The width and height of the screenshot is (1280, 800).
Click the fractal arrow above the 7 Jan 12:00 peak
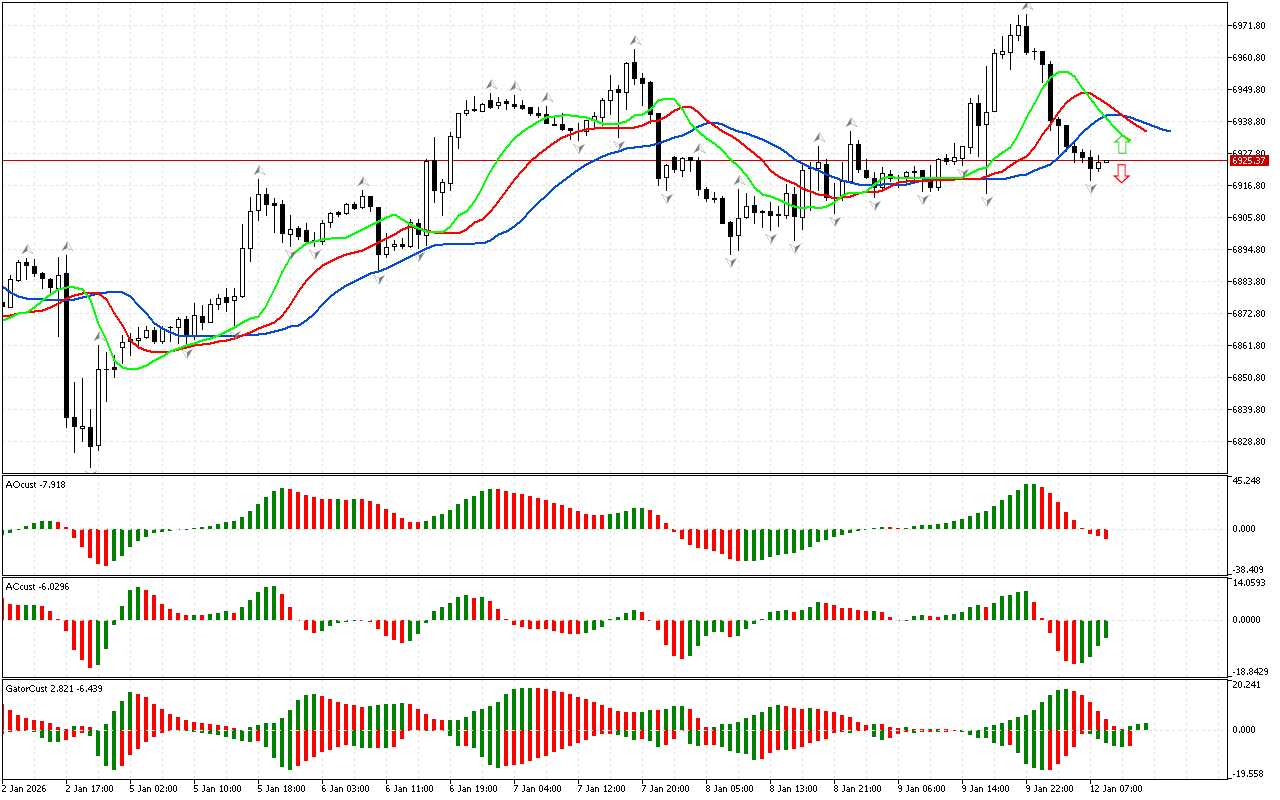tap(634, 40)
